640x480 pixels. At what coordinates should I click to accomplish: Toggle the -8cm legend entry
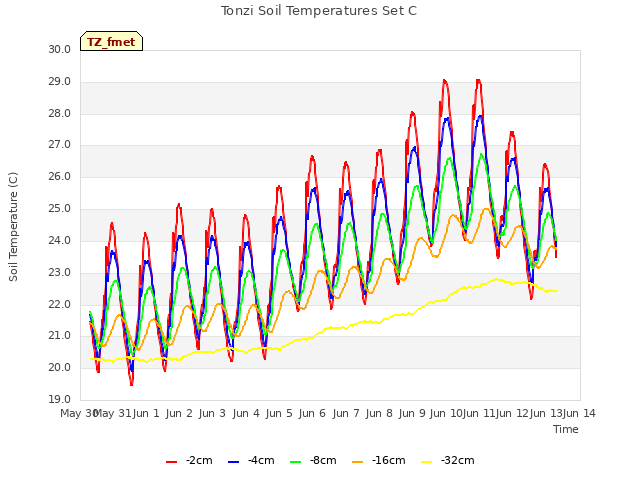pos(313,461)
